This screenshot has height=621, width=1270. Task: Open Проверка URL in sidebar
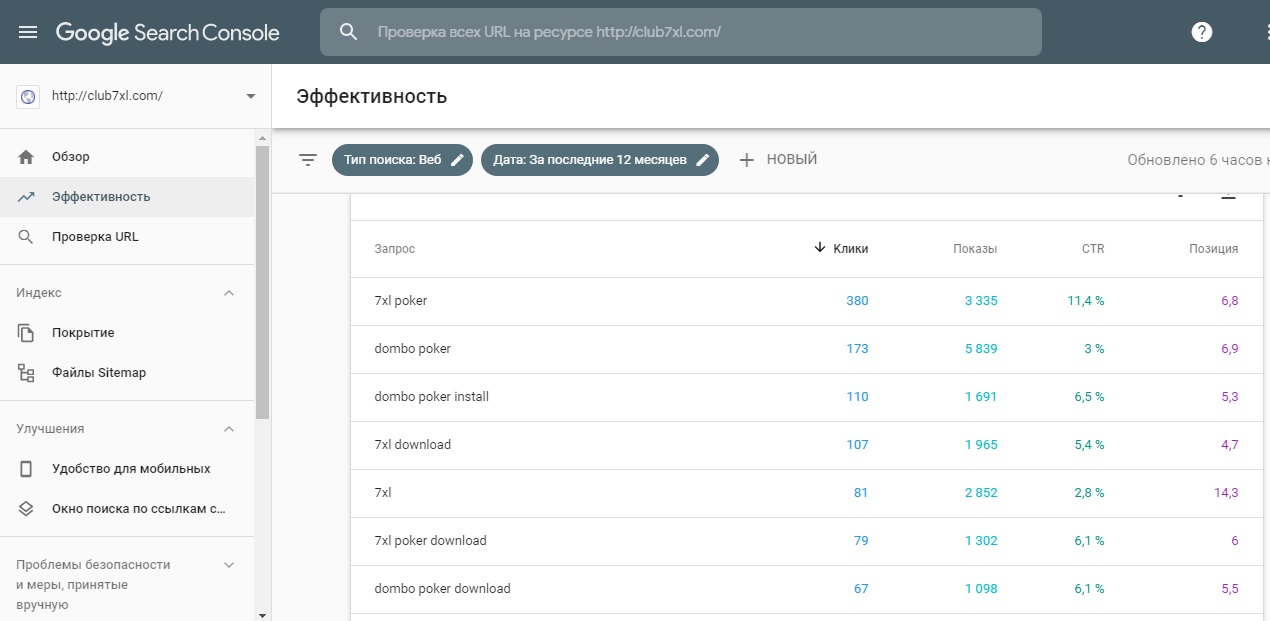127,237
